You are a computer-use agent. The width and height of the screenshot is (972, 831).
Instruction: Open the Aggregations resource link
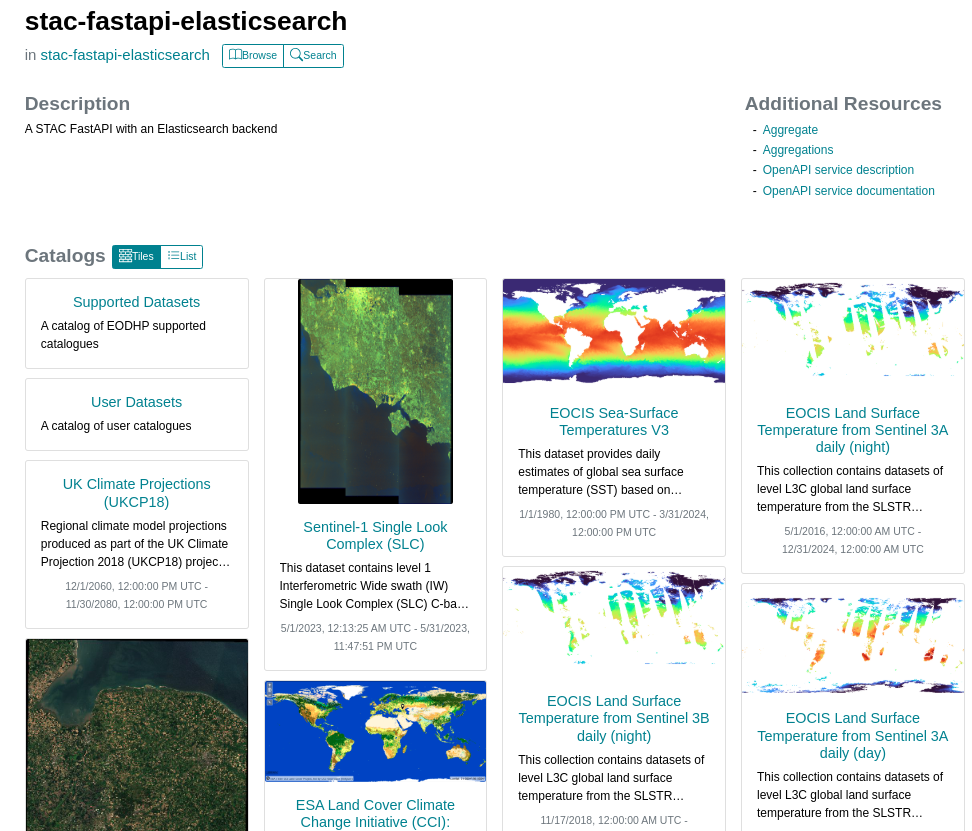click(x=798, y=149)
